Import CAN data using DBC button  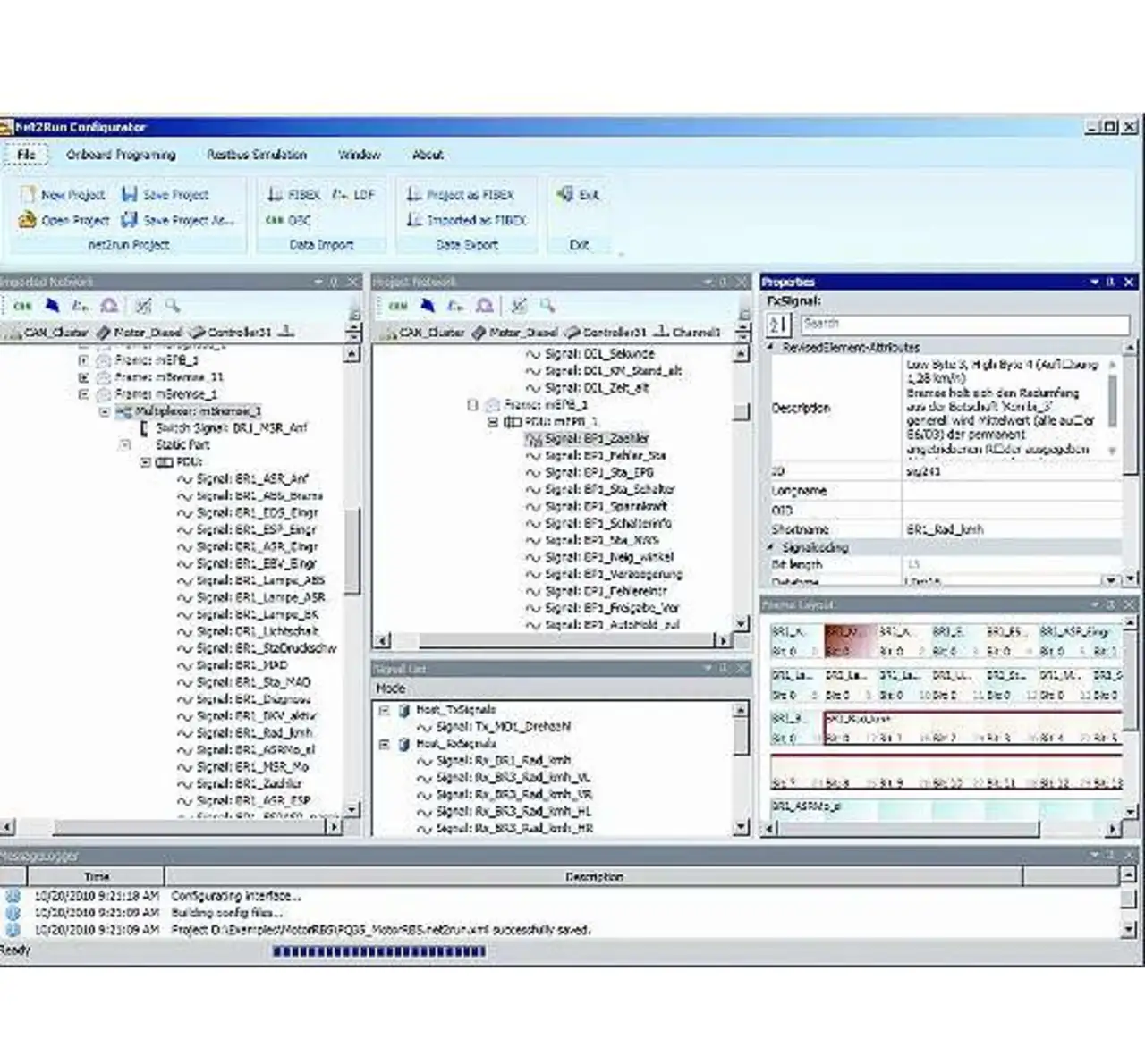point(288,219)
